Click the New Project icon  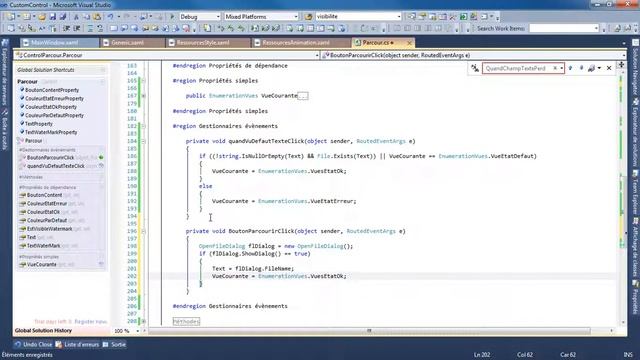pyautogui.click(x=11, y=17)
